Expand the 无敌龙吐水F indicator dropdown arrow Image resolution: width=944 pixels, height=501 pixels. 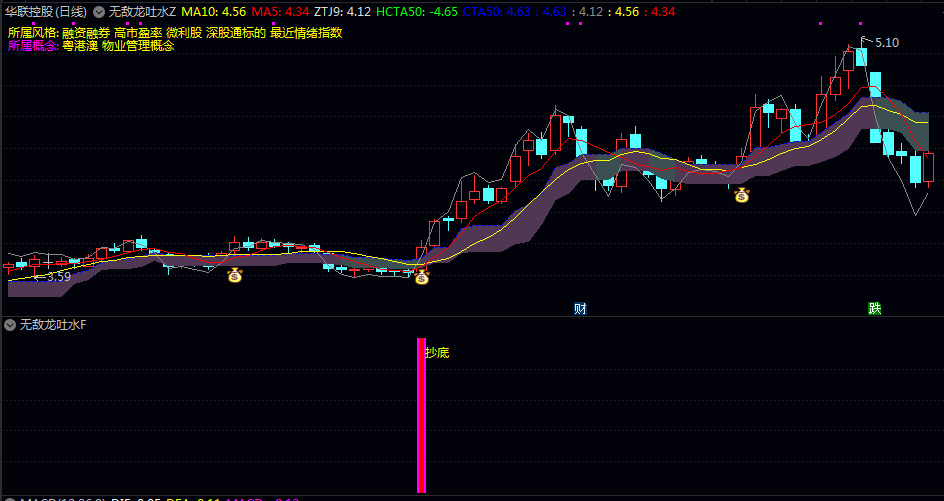click(x=10, y=325)
